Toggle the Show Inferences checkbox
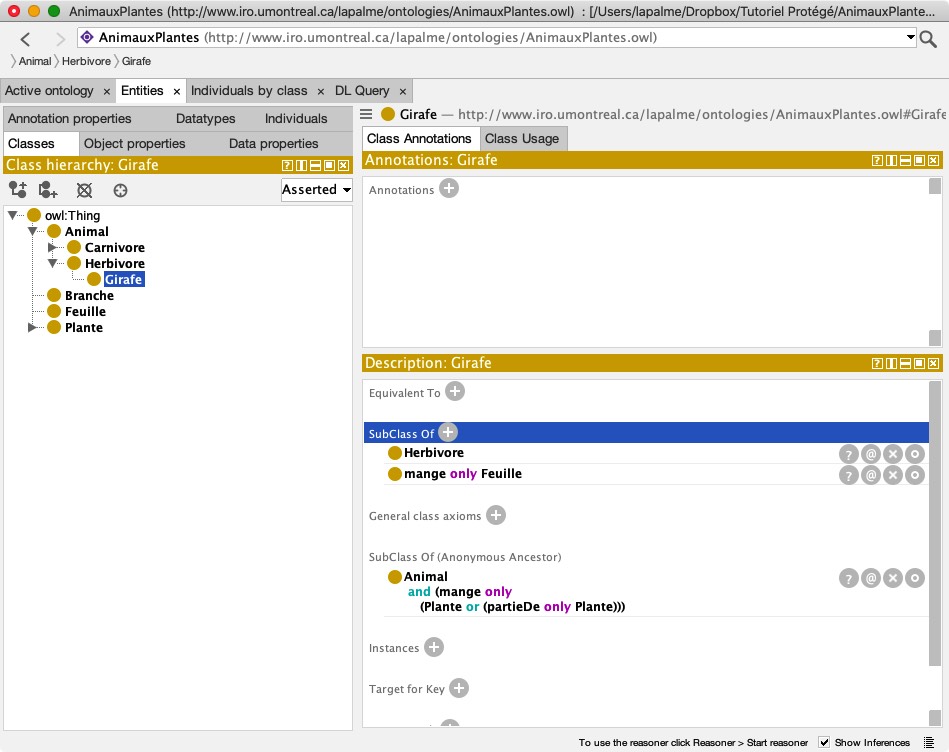This screenshot has height=752, width=949. click(x=824, y=742)
